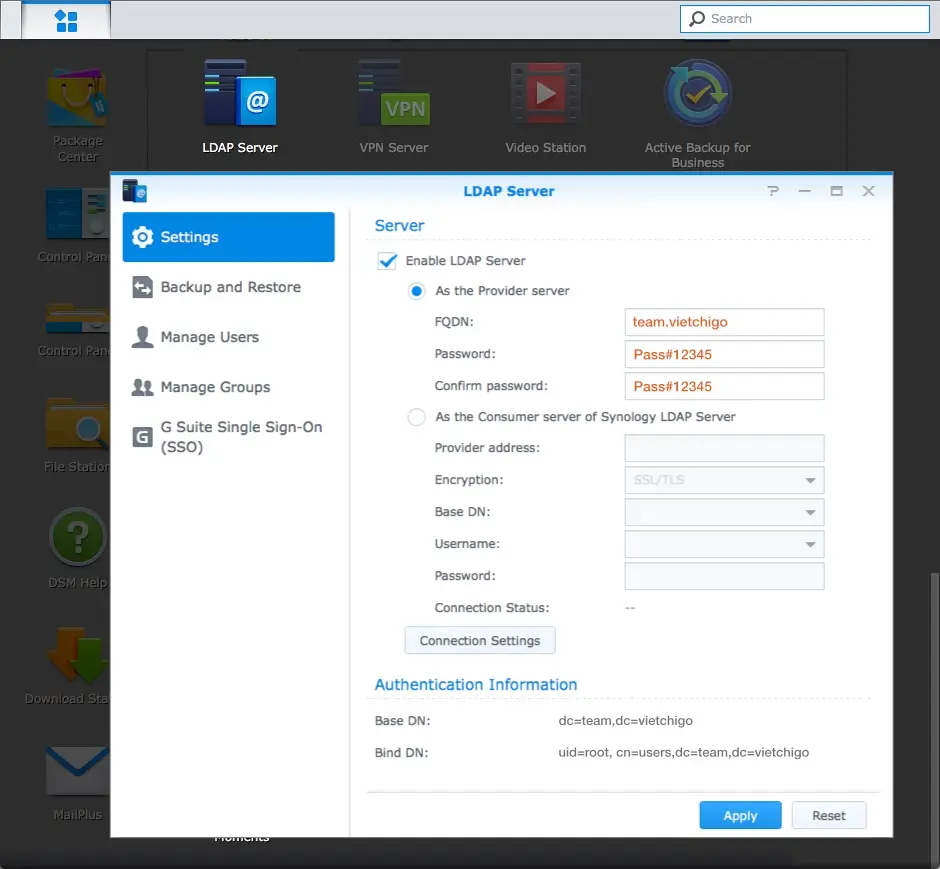Click the consumer Password field at bottom

[724, 576]
